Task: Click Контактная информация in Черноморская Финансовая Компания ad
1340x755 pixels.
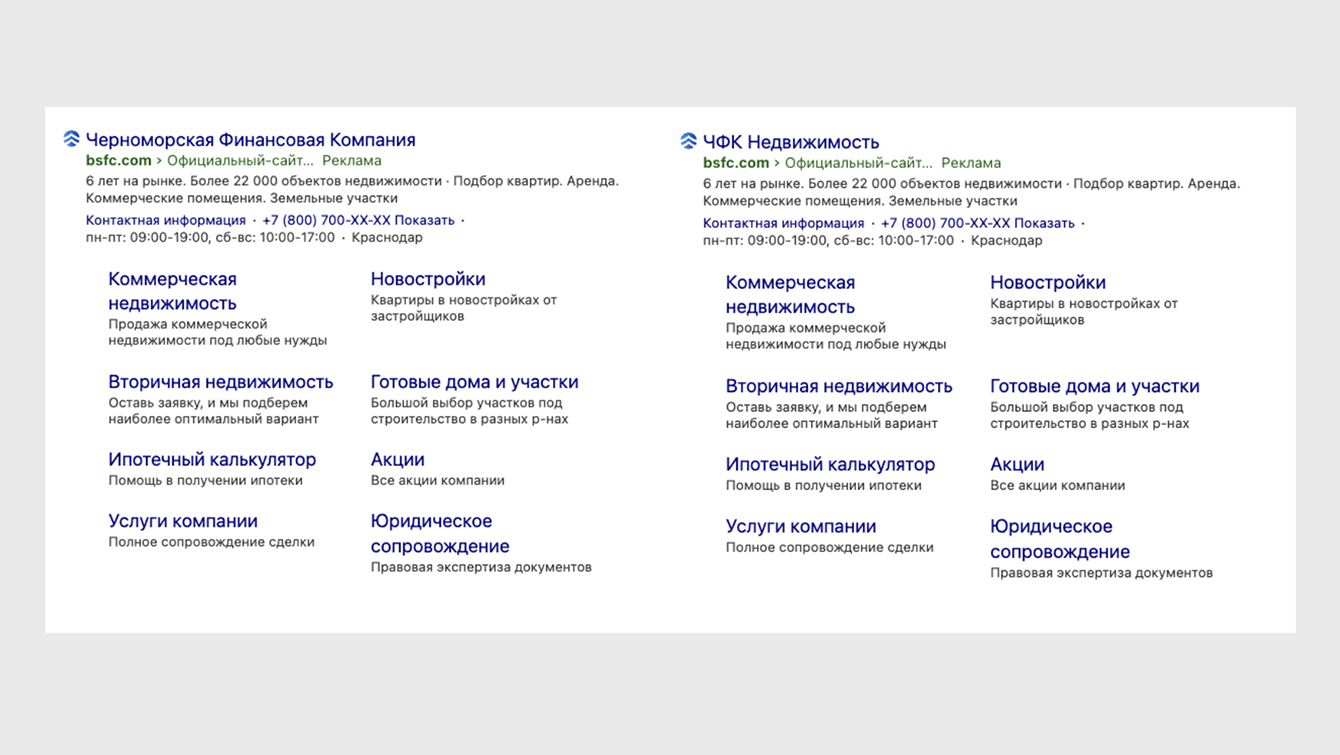Action: [166, 220]
